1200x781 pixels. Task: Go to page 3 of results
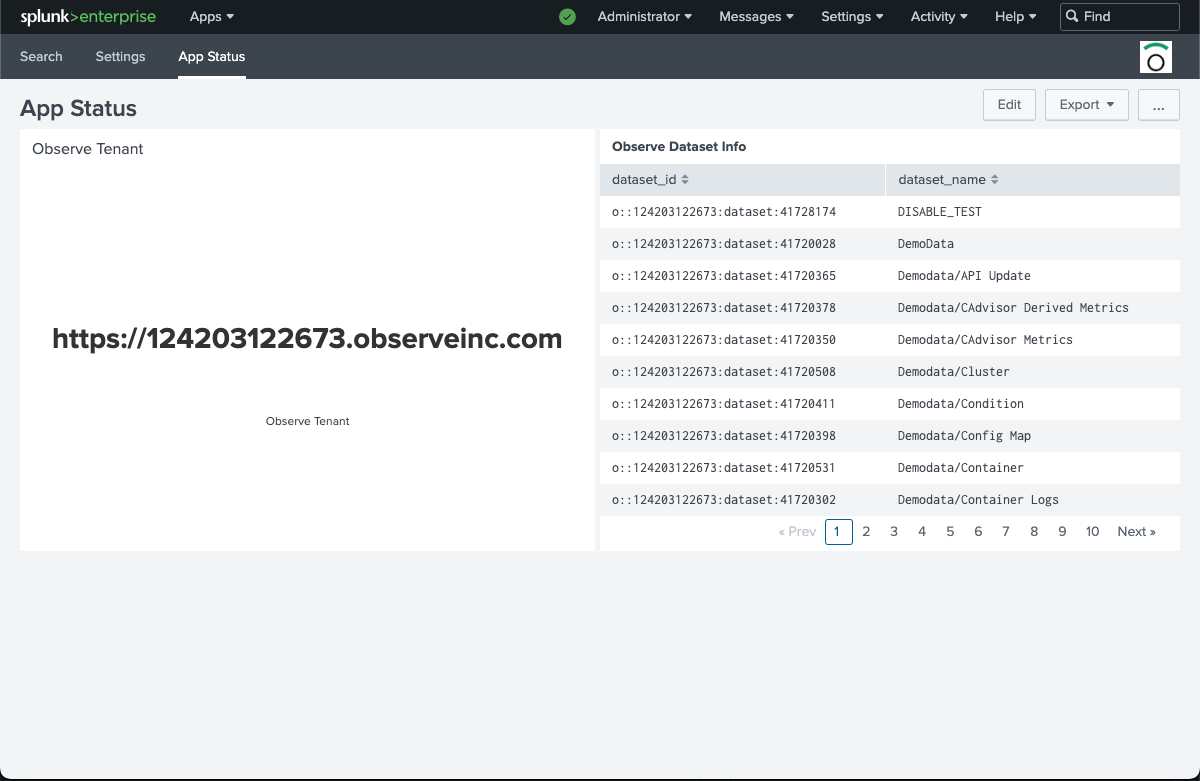[x=894, y=532]
